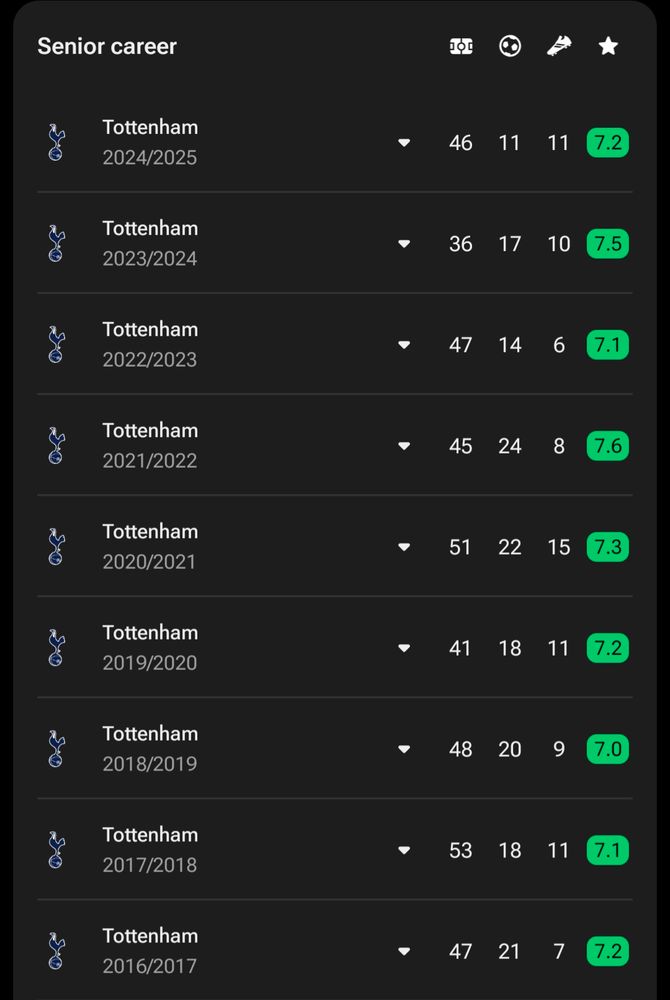Expand the 2017/2018 season dropdown arrow
Viewport: 670px width, 1000px height.
pyautogui.click(x=404, y=850)
